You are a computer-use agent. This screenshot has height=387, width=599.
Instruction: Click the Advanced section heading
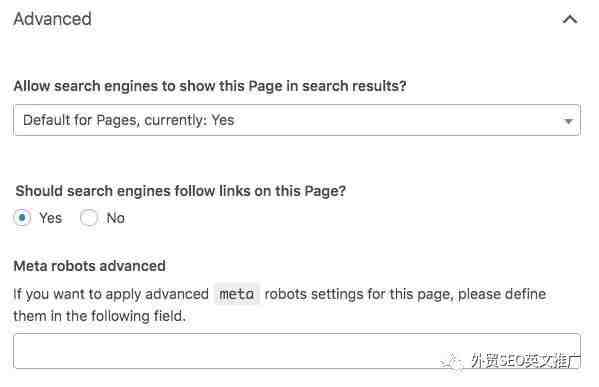(x=53, y=19)
